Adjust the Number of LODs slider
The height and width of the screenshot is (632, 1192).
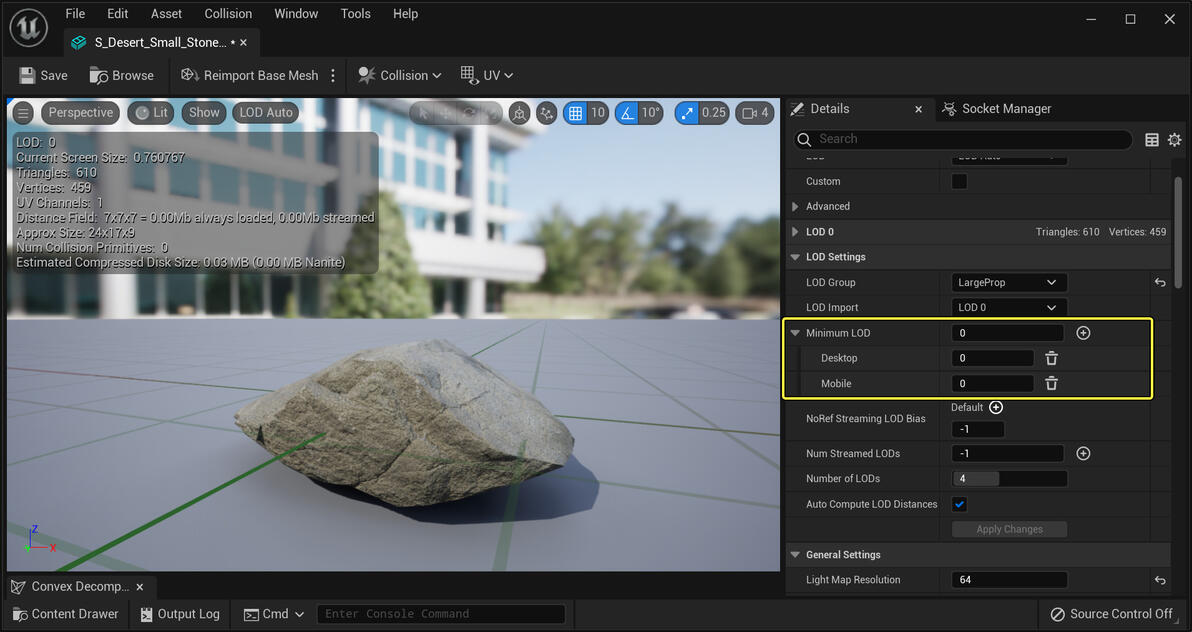coord(1008,479)
